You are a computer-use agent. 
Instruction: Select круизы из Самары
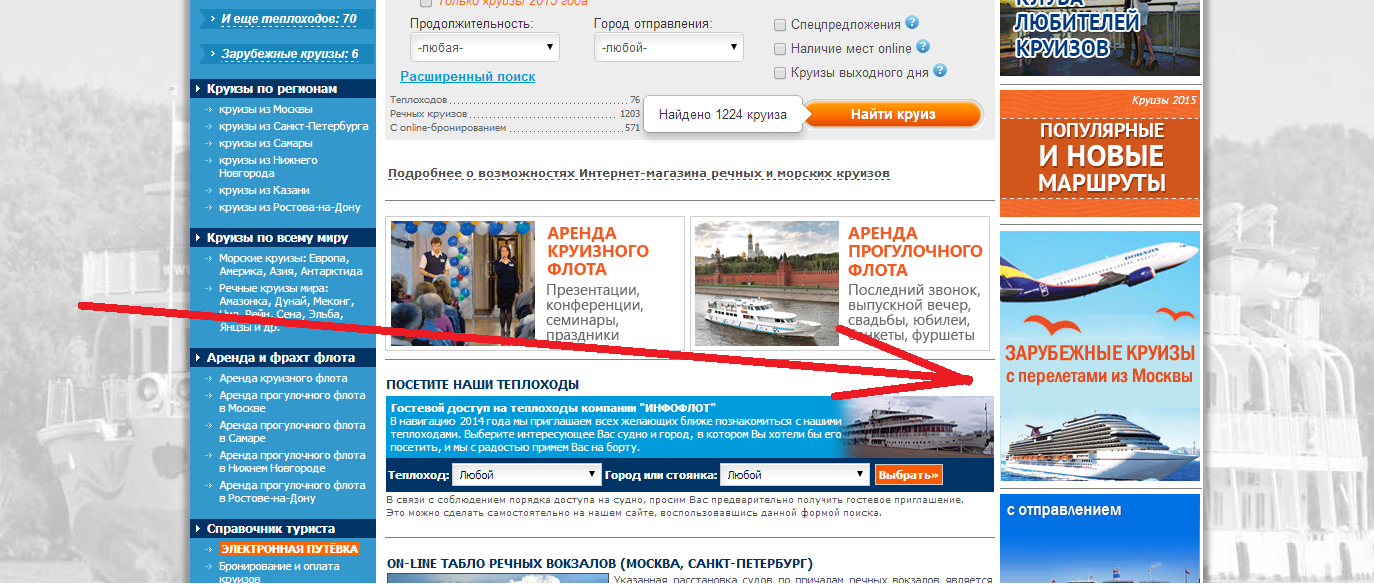pyautogui.click(x=265, y=143)
